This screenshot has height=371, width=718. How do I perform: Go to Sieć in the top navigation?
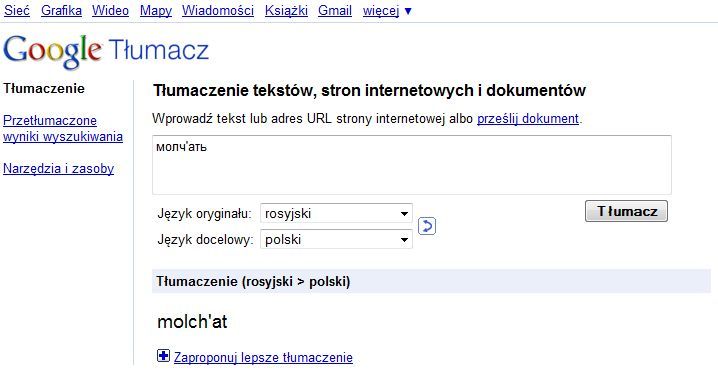pos(17,11)
